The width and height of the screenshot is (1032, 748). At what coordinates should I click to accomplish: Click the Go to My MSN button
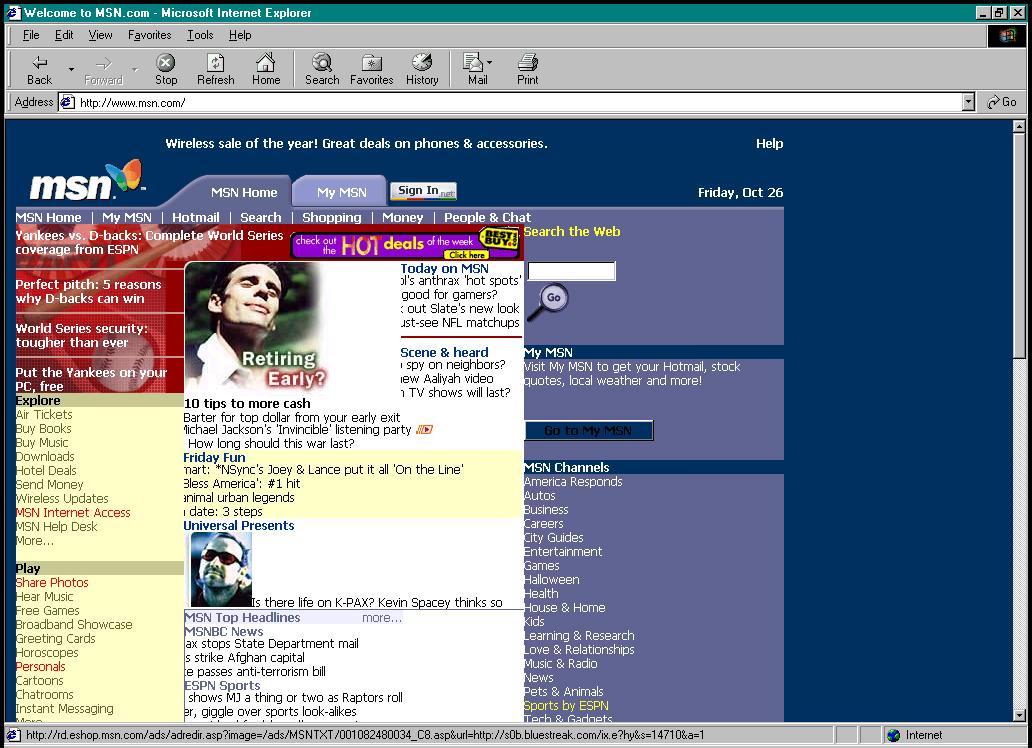click(588, 431)
